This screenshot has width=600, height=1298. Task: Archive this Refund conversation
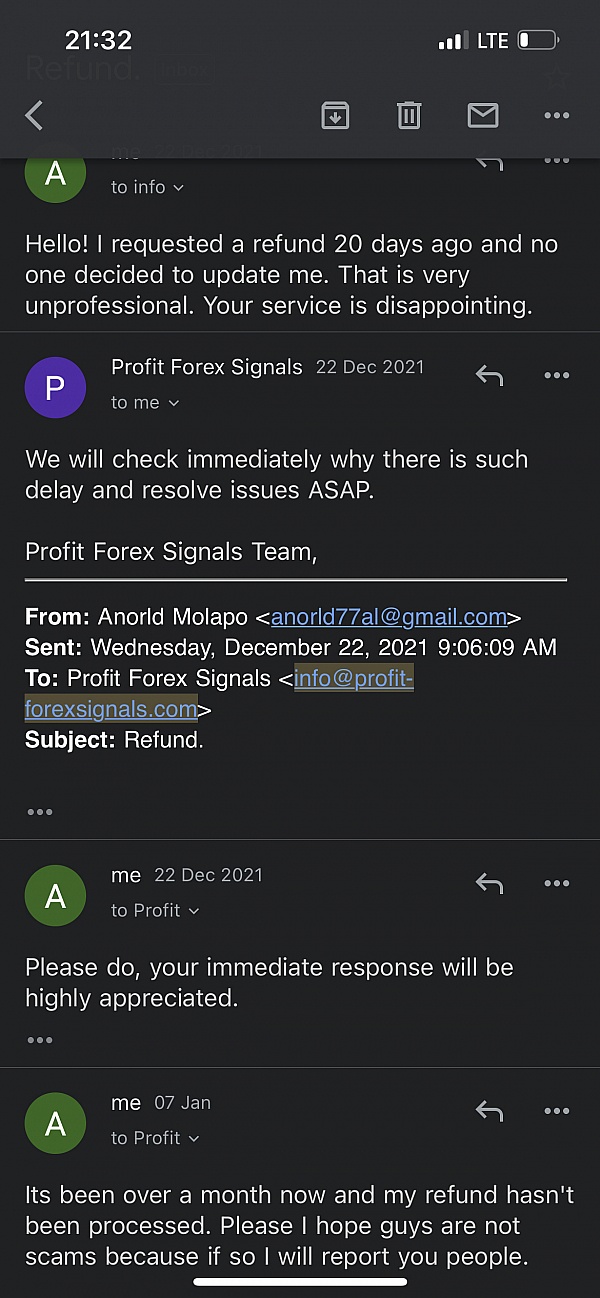click(335, 116)
